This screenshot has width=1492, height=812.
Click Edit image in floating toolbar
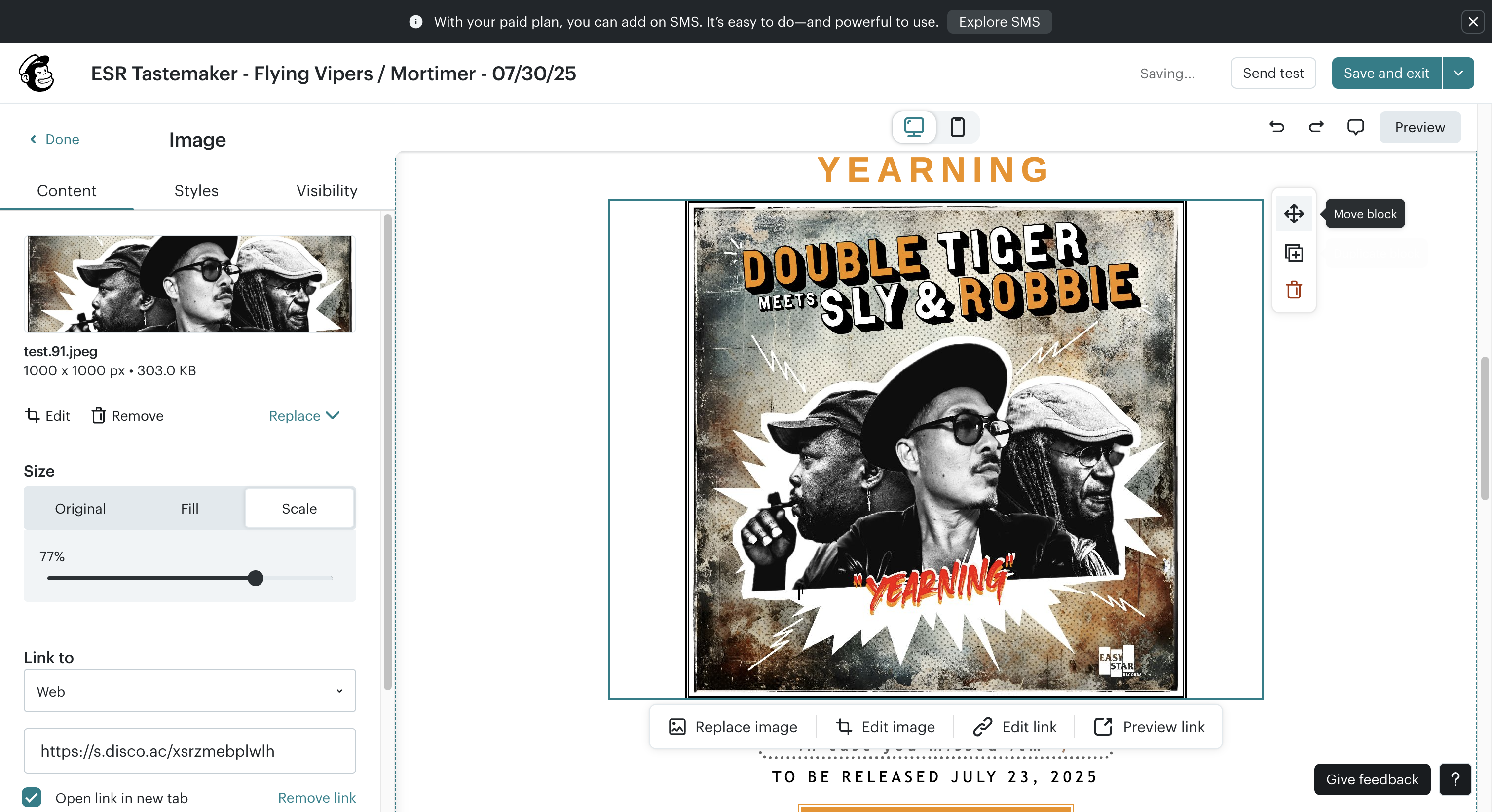pos(885,727)
